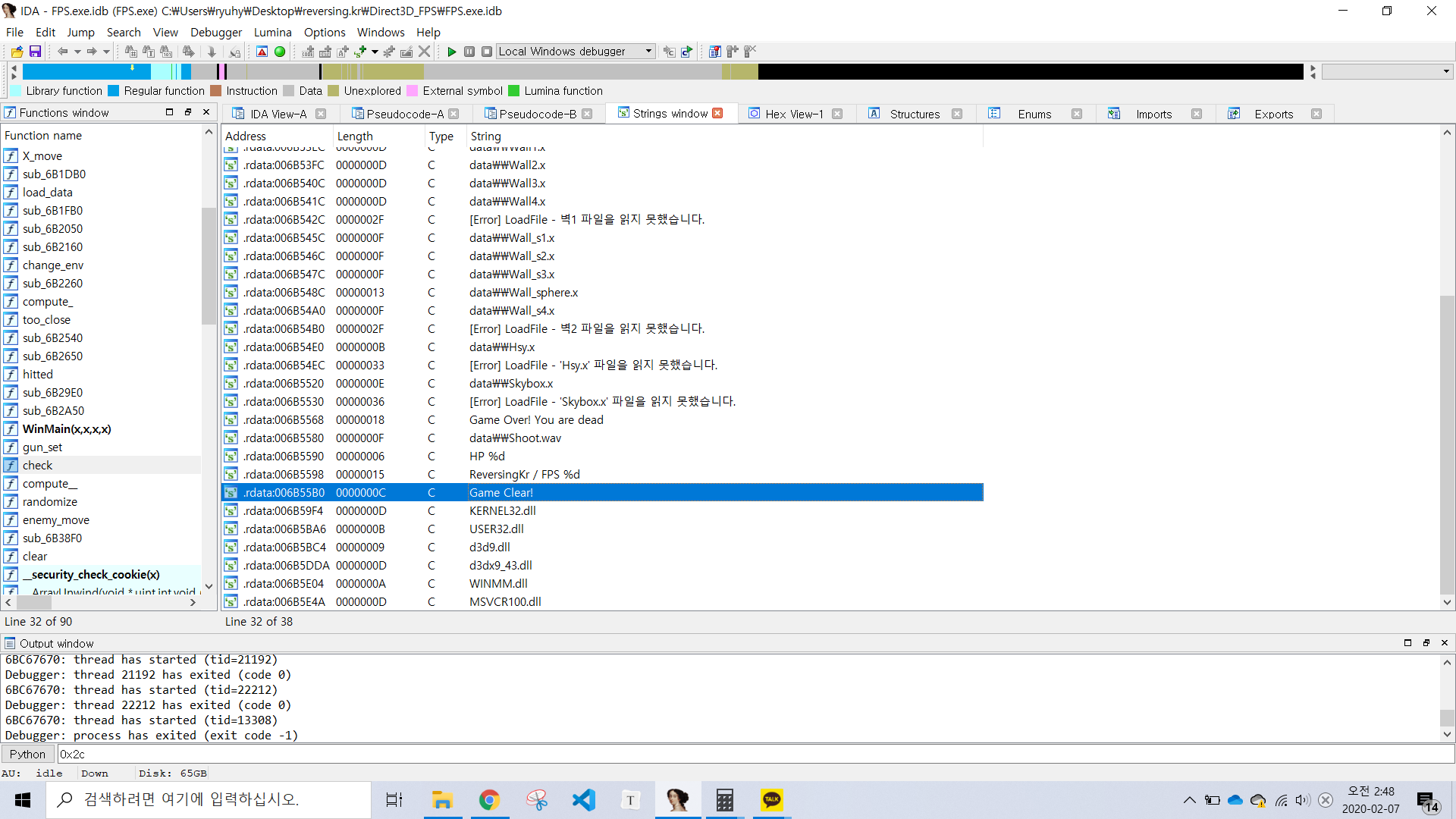Expand the back navigation history dropdown arrow
The height and width of the screenshot is (819, 1456).
[x=77, y=52]
